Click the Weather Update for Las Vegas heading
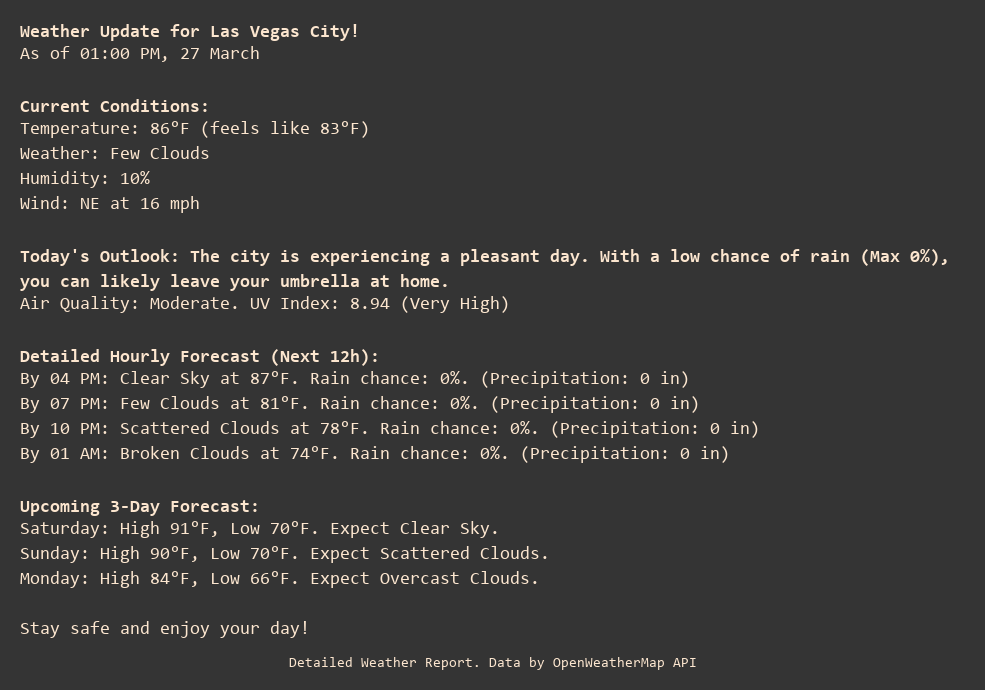Image resolution: width=985 pixels, height=690 pixels. click(189, 31)
